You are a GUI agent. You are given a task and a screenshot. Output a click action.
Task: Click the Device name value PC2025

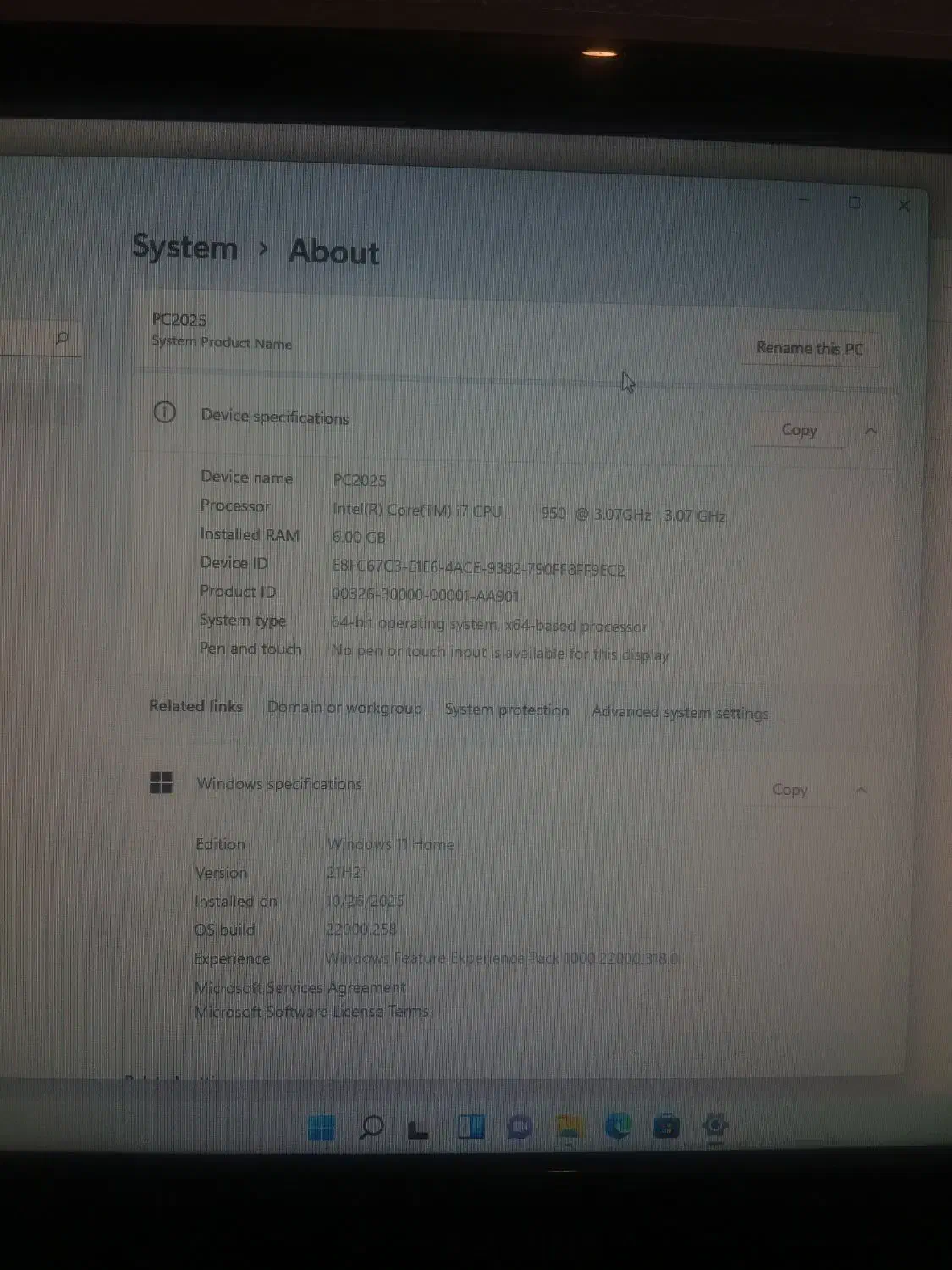(x=360, y=479)
